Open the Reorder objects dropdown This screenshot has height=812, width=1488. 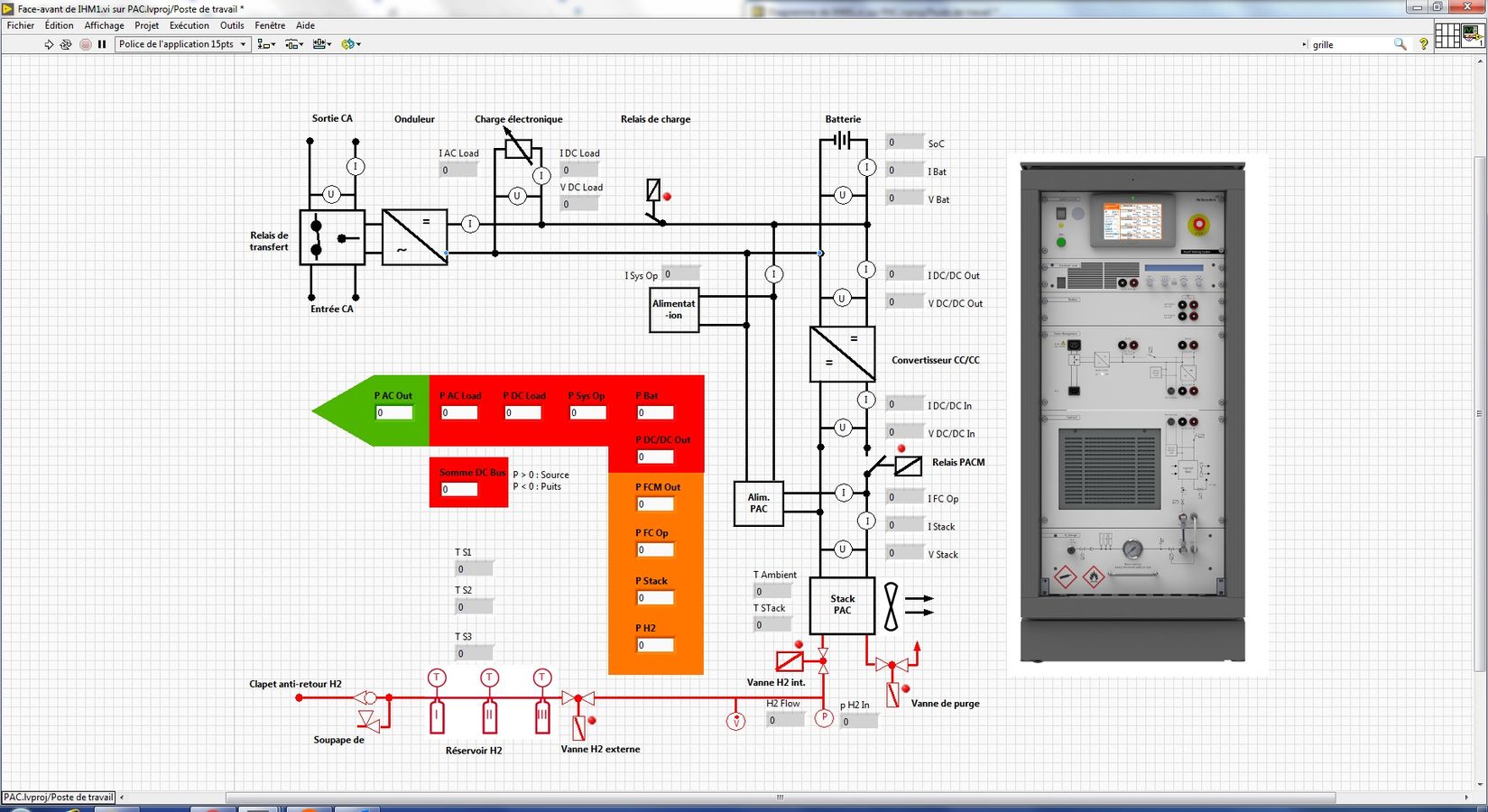(351, 44)
